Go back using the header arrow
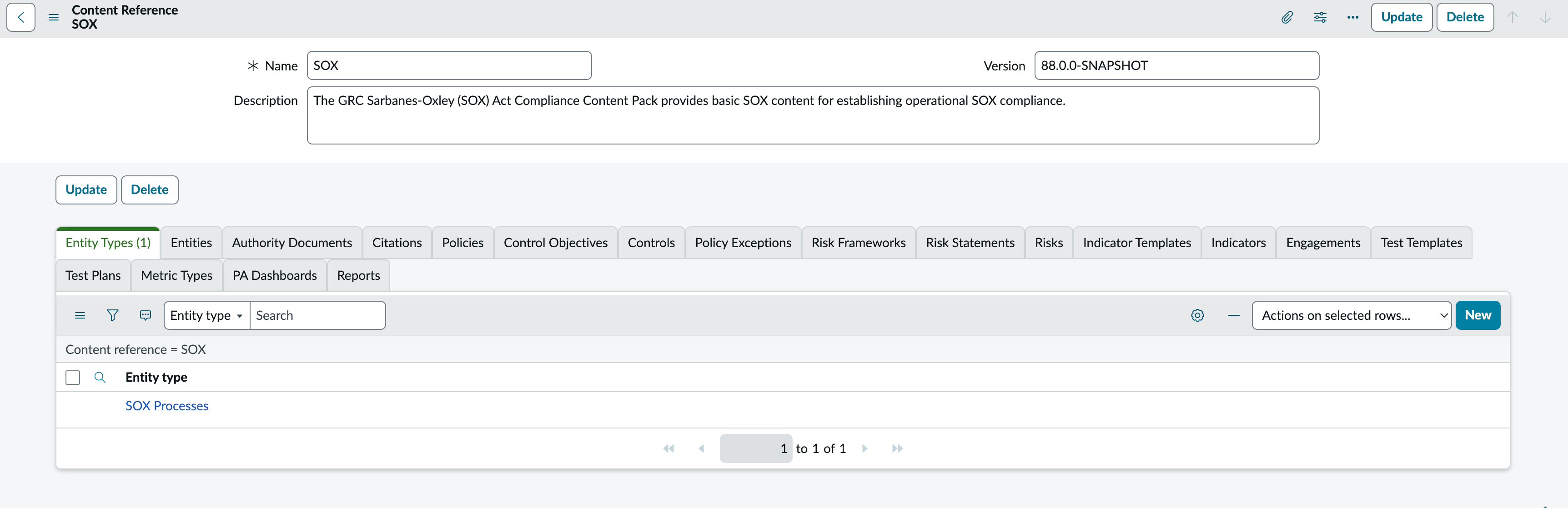 tap(21, 17)
